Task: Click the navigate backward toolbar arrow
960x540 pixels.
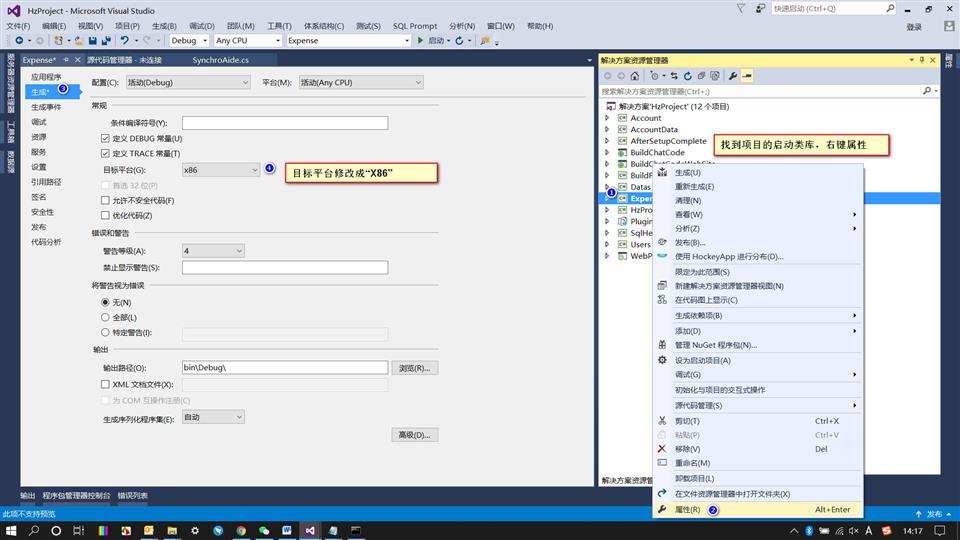Action: [x=19, y=40]
